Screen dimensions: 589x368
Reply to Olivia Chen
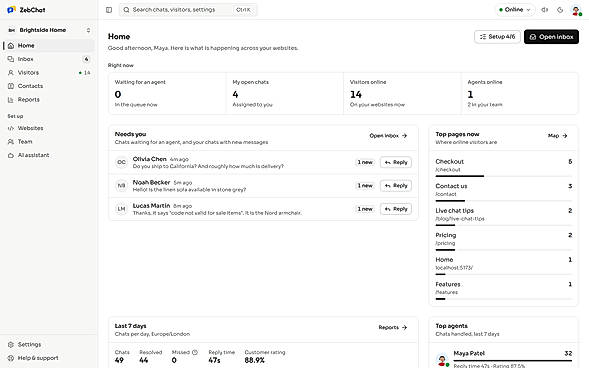[396, 162]
